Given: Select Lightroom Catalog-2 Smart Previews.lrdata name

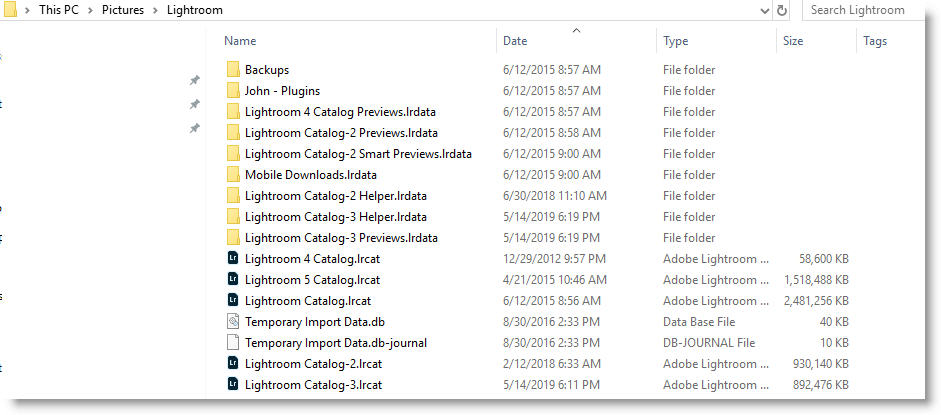Looking at the screenshot, I should (358, 154).
